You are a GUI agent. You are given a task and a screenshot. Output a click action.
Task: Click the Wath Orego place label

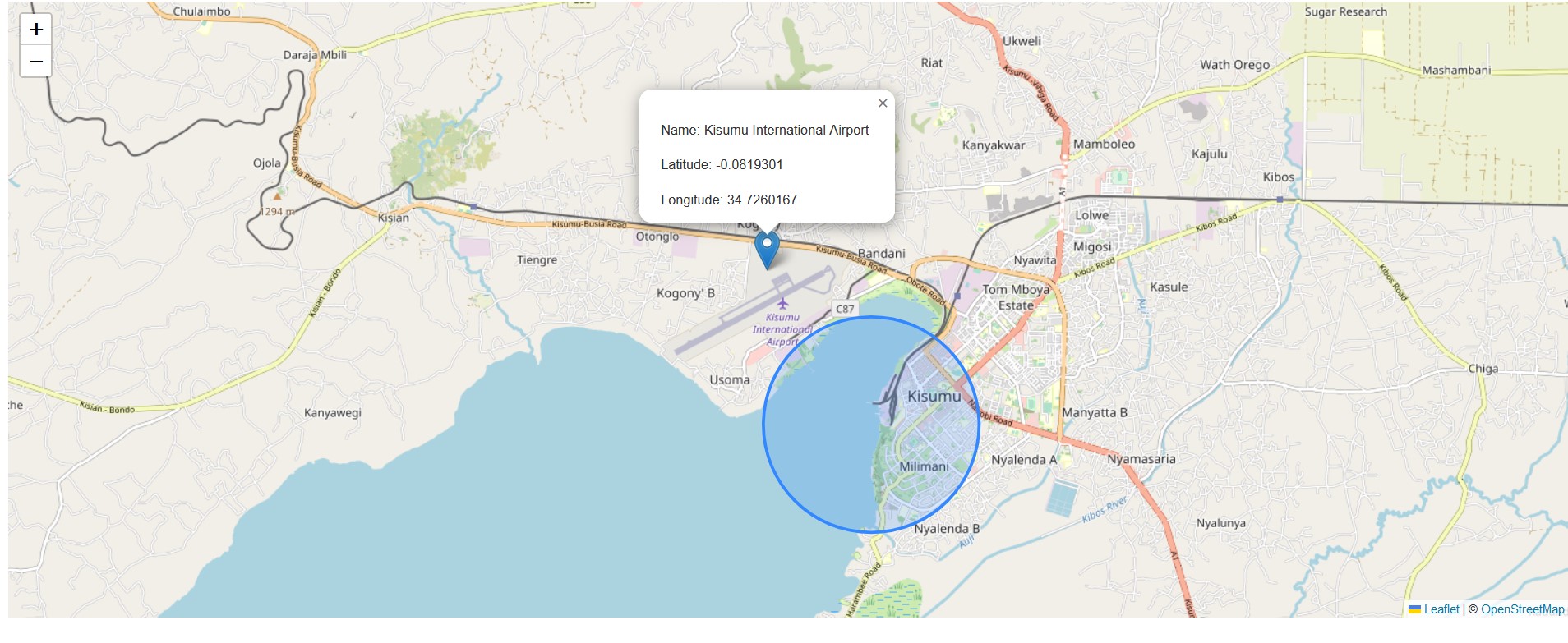point(1234,65)
